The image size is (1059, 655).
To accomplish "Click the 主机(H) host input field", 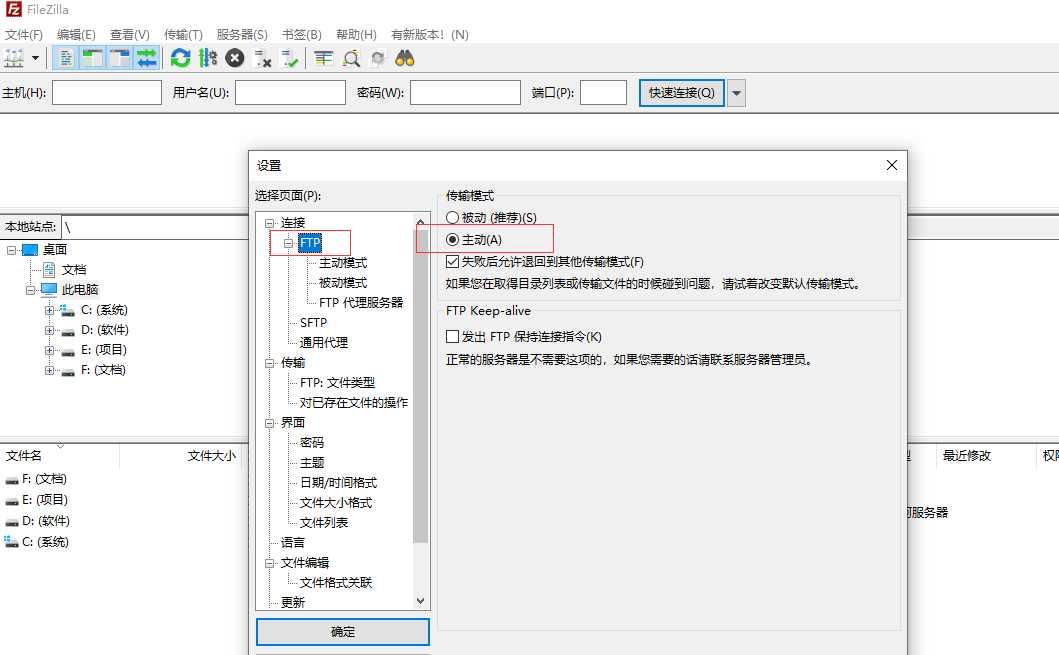I will click(x=107, y=93).
